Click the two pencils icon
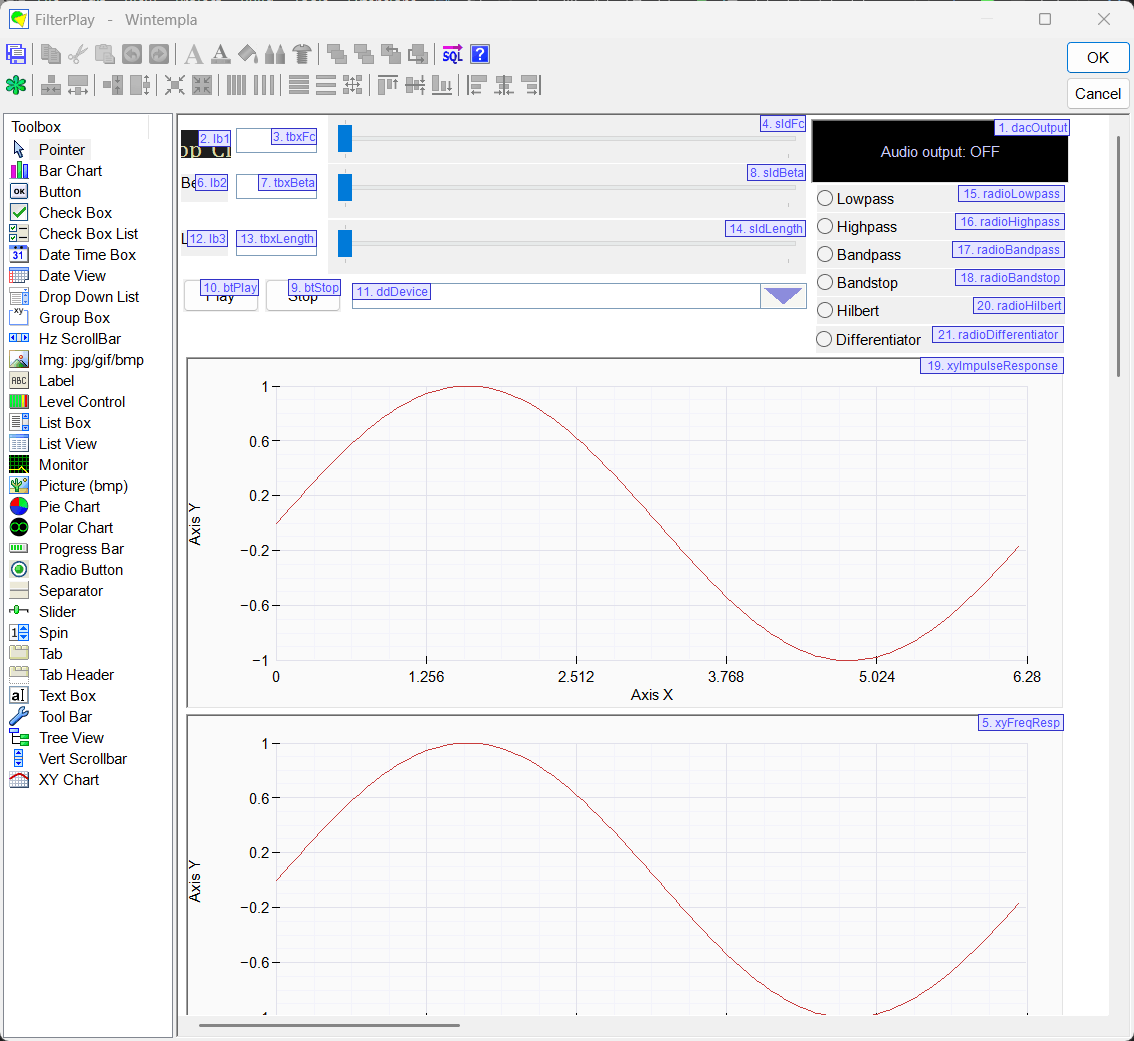This screenshot has height=1041, width=1134. [275, 54]
